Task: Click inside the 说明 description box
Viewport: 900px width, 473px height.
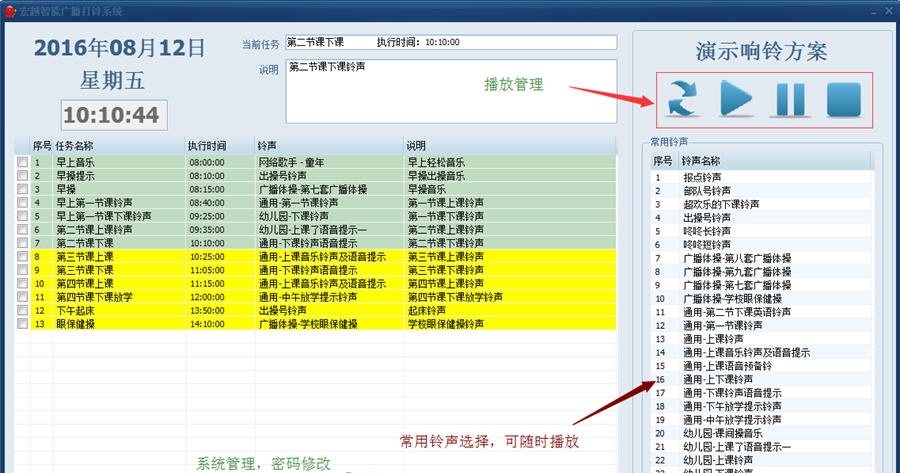Action: click(x=450, y=90)
